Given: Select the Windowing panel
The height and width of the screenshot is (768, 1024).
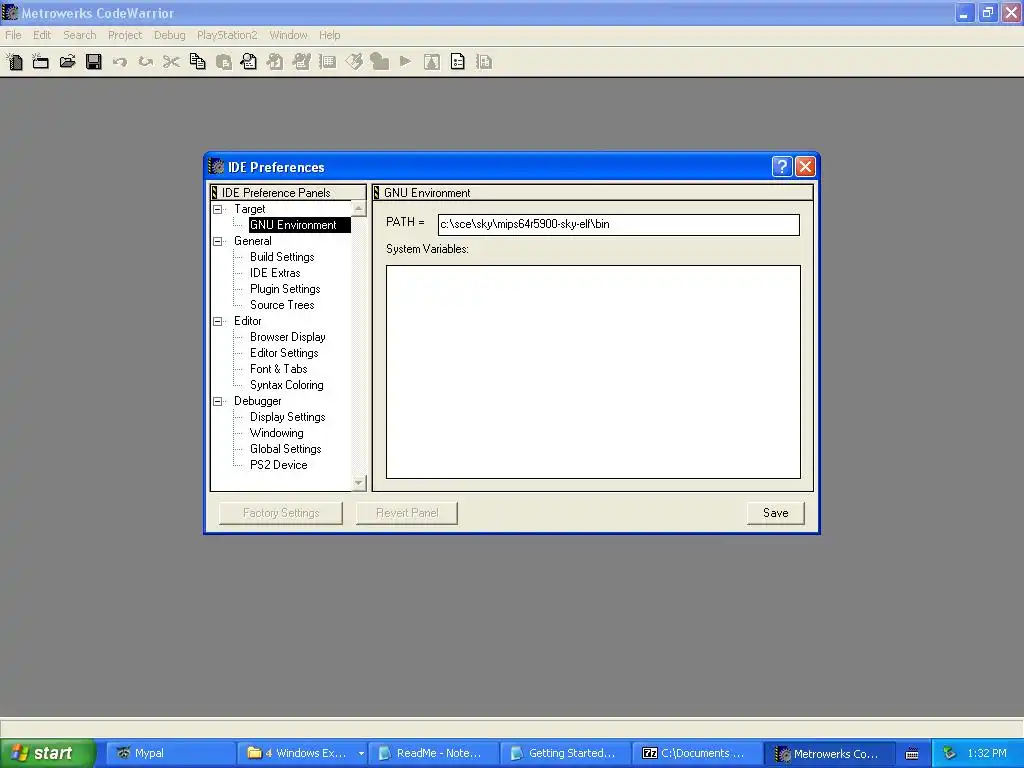Looking at the screenshot, I should 276,433.
